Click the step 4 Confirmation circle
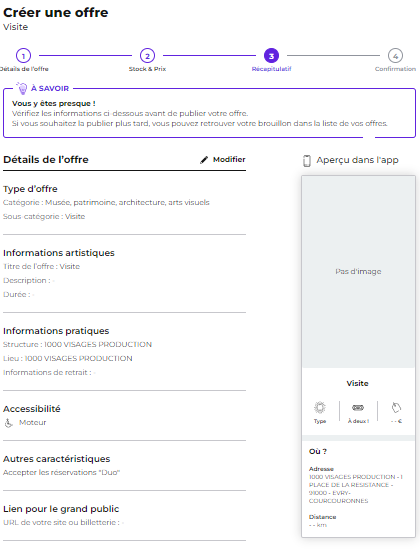Screen dimensions: 420x549 (x=395, y=56)
